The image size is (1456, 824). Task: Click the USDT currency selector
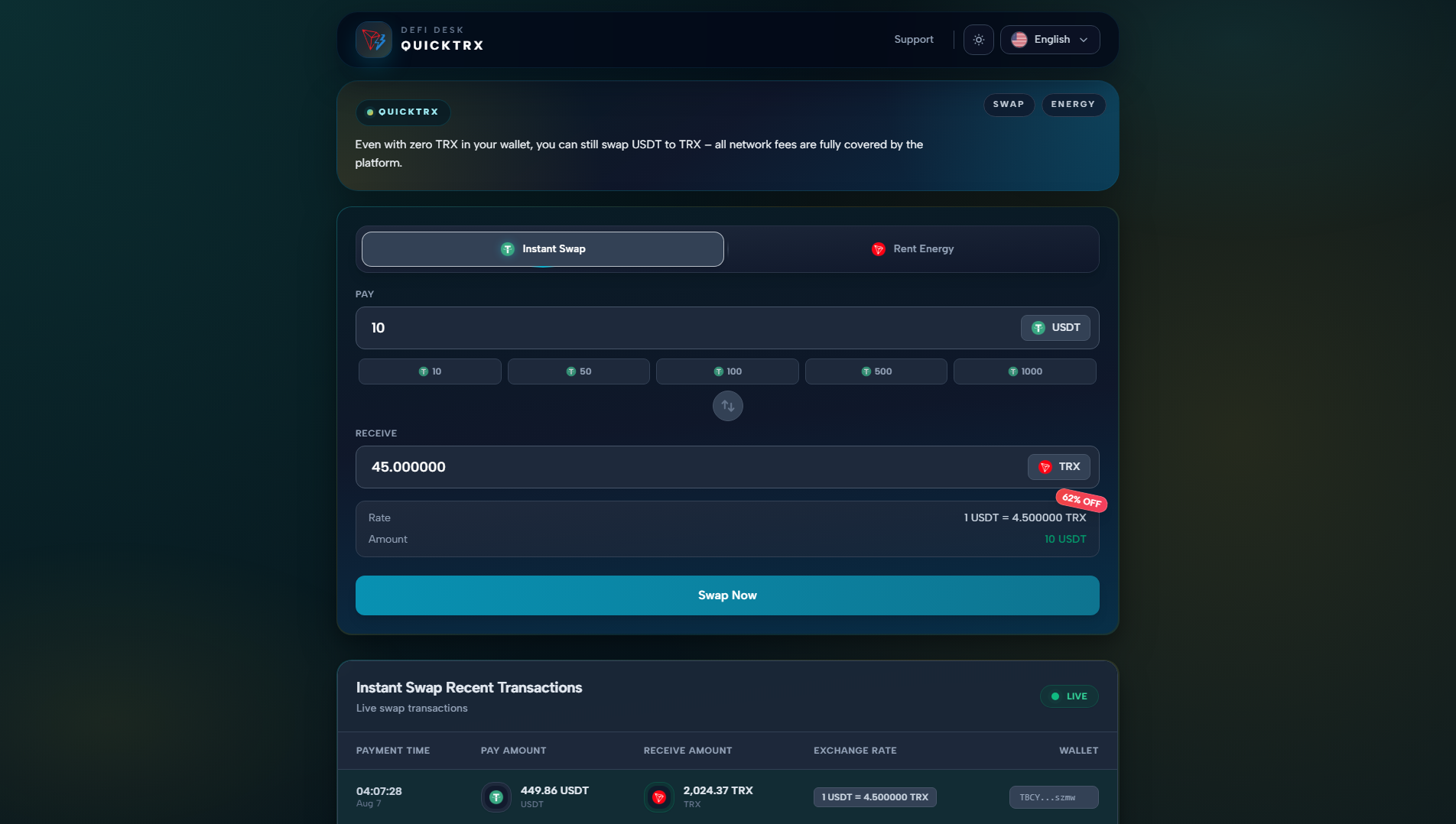(x=1055, y=328)
